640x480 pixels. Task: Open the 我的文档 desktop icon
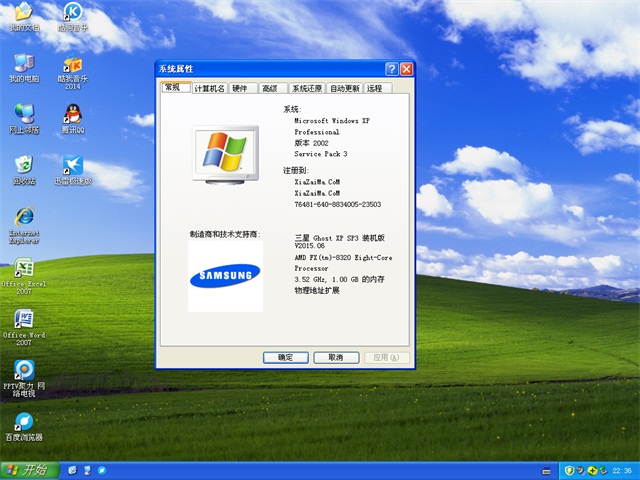coord(22,14)
